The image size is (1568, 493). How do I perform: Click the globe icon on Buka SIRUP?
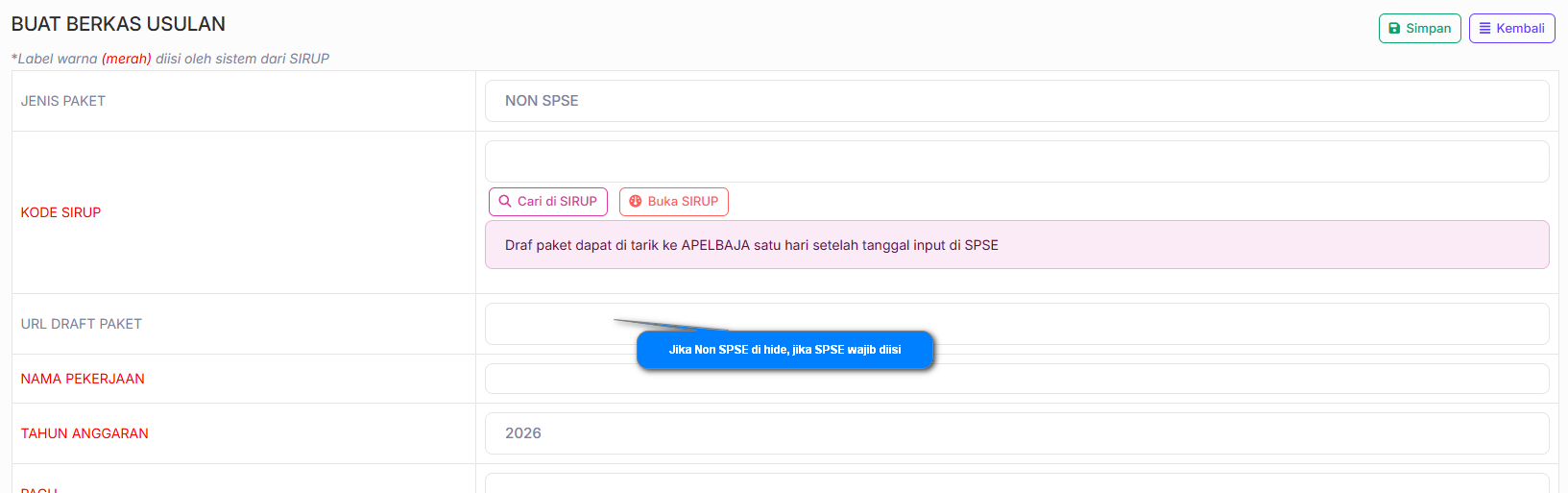point(636,202)
